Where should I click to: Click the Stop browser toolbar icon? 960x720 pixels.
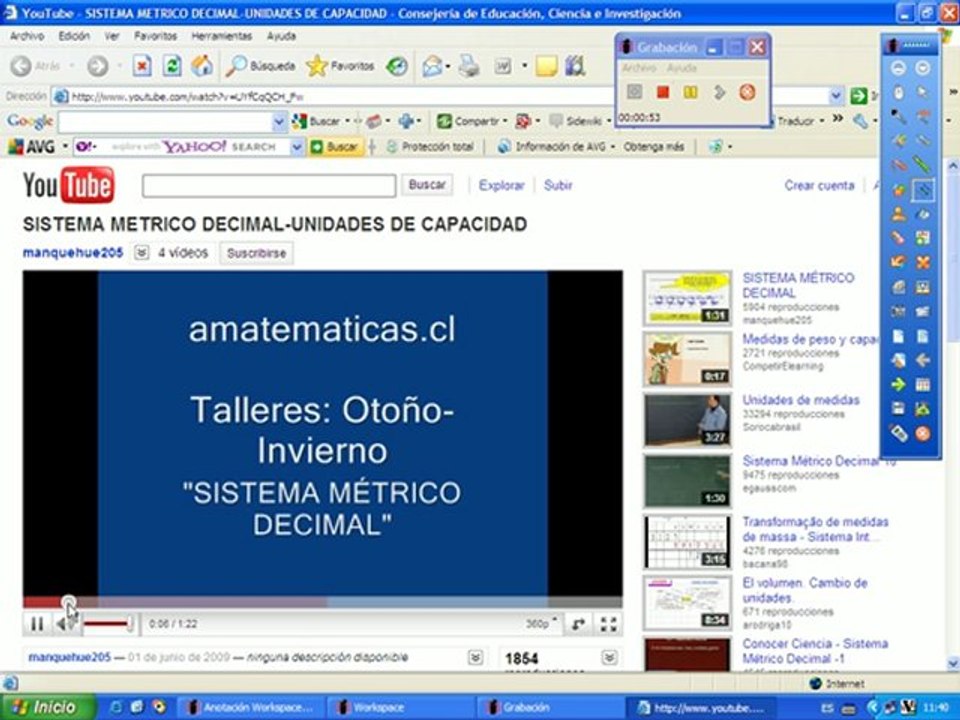[x=142, y=66]
